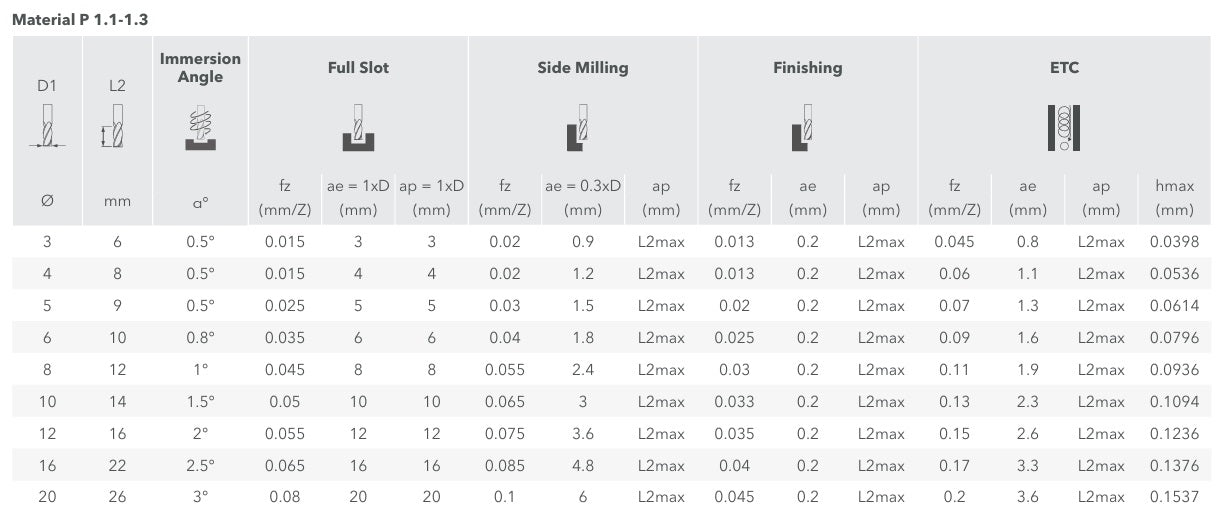Click L2 value 22 in table
1221x521 pixels.
click(x=118, y=466)
